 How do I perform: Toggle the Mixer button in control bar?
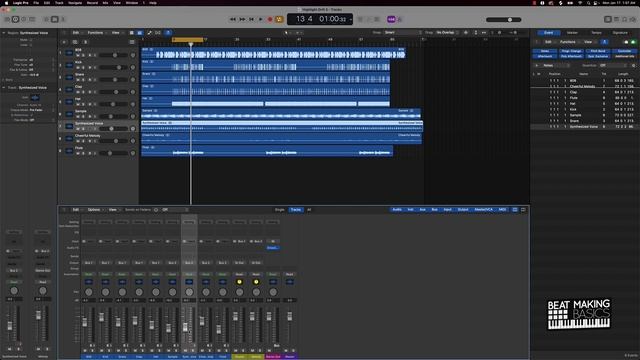54,19
